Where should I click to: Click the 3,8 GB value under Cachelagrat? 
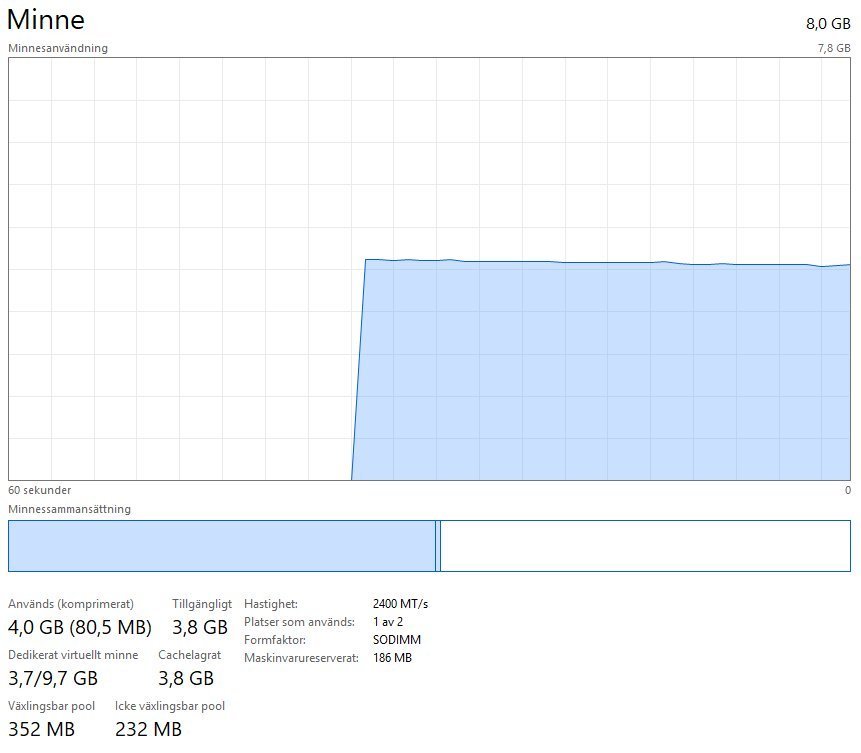pyautogui.click(x=186, y=679)
